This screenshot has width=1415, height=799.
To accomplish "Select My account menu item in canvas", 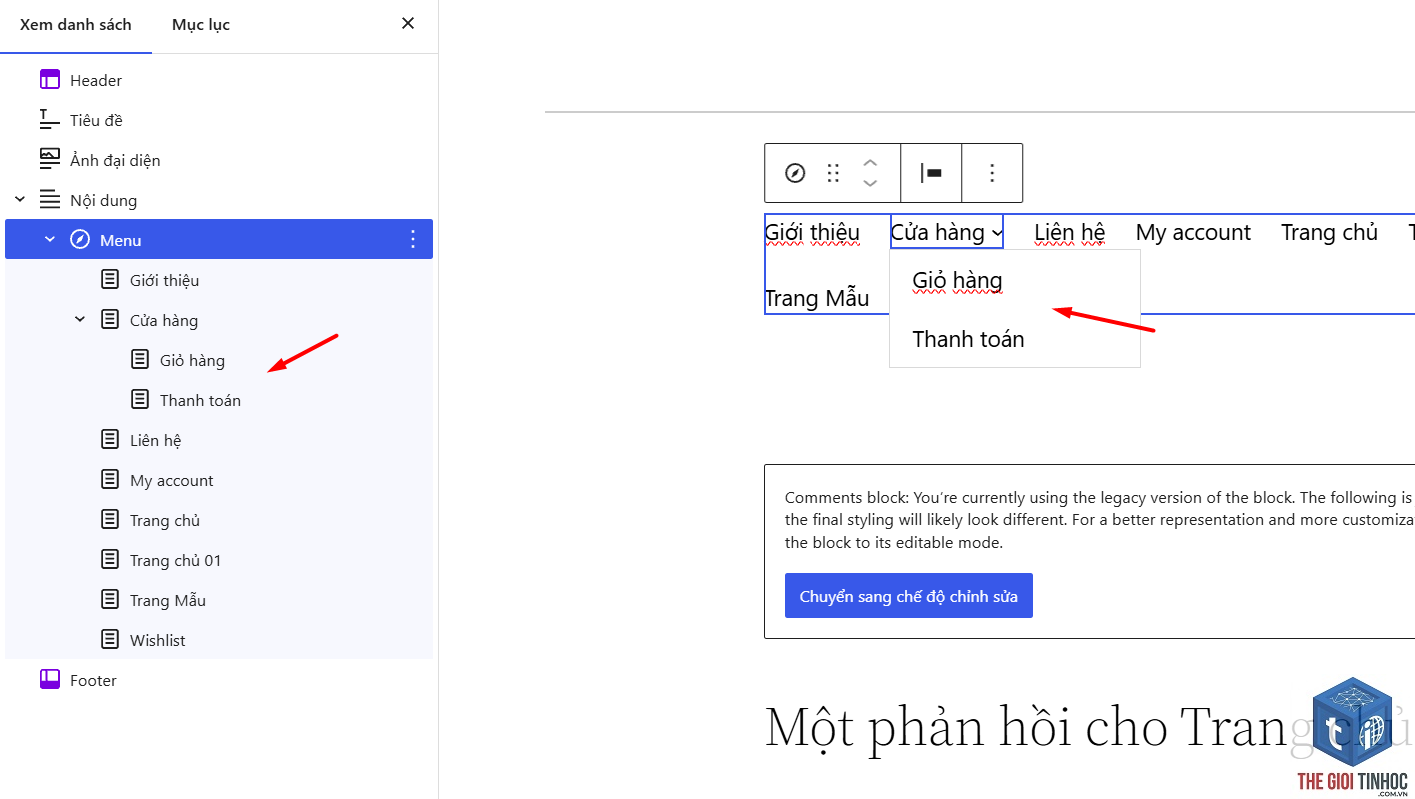I will (1193, 232).
